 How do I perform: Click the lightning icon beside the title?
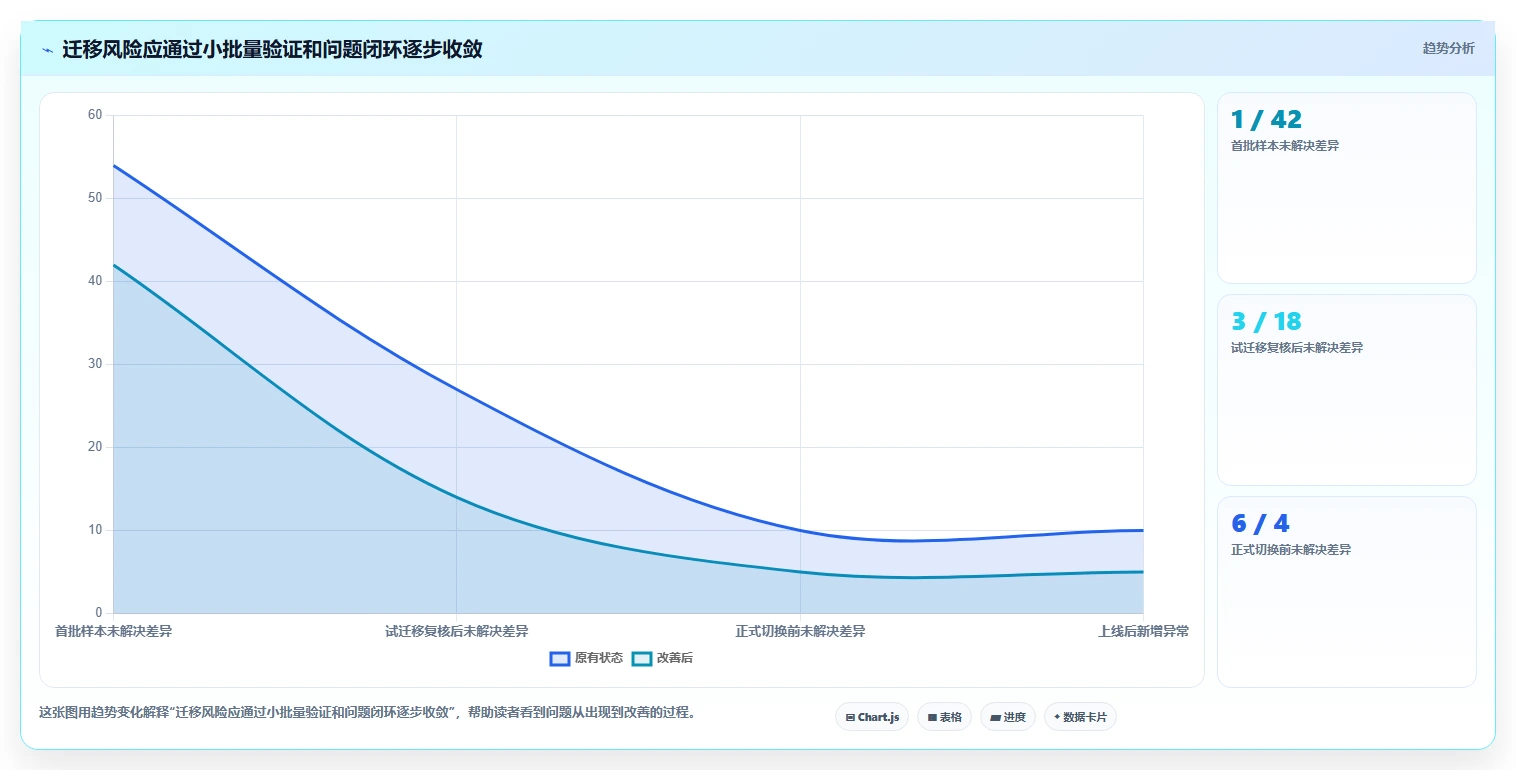pos(47,50)
